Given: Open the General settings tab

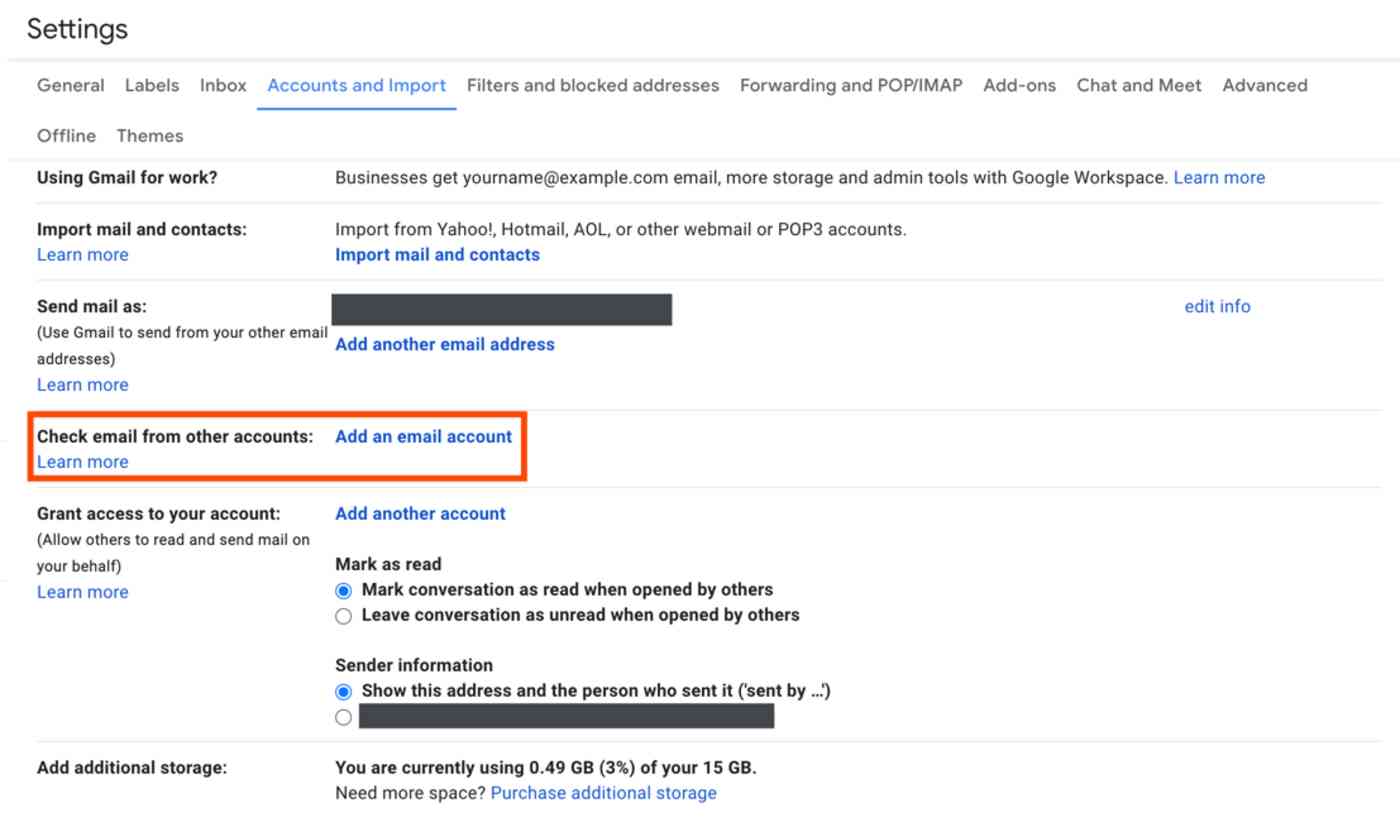Looking at the screenshot, I should [x=70, y=85].
